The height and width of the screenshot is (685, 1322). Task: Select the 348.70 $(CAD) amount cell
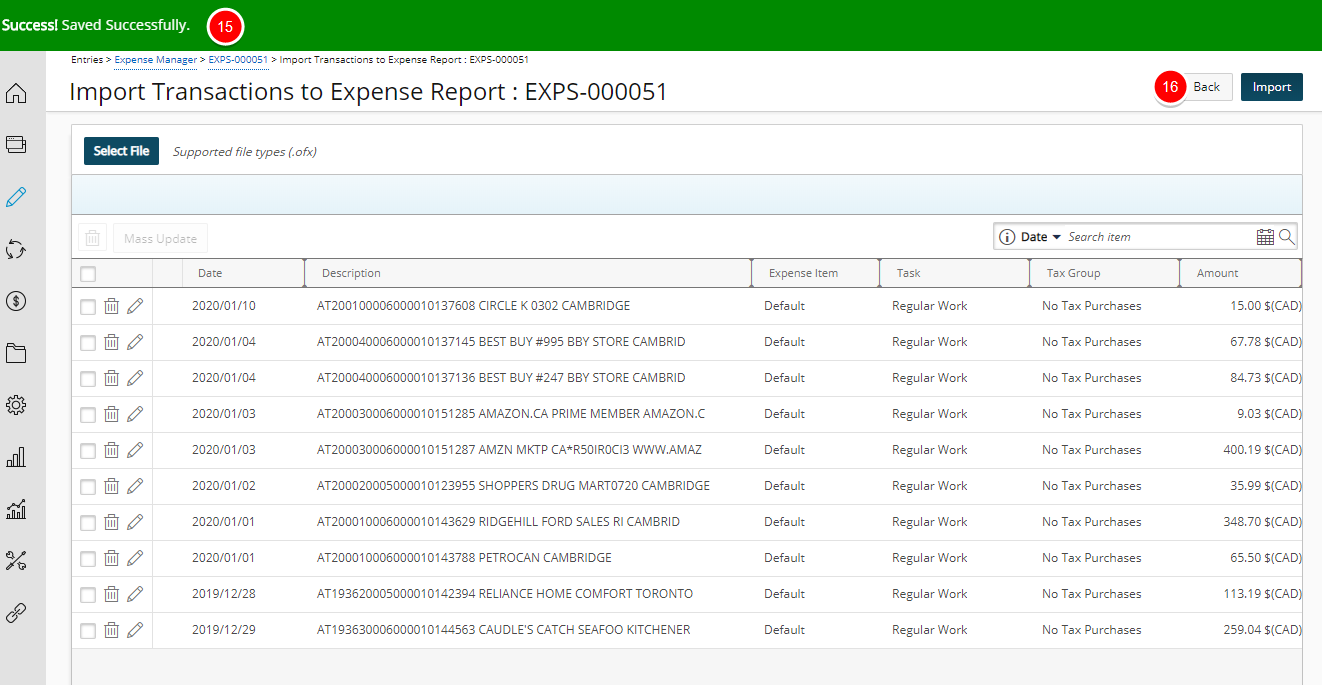(1262, 522)
